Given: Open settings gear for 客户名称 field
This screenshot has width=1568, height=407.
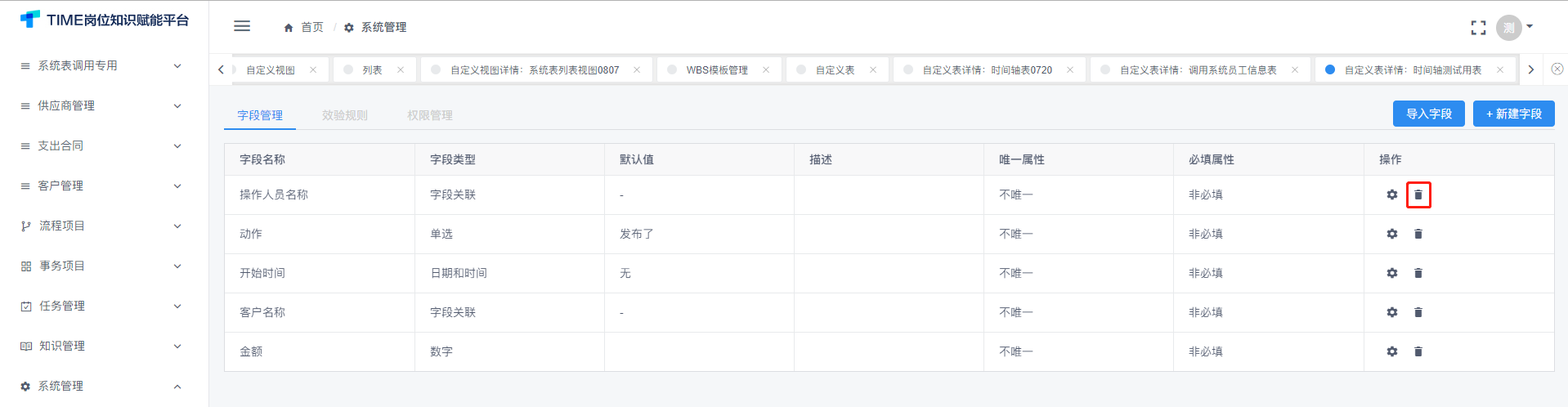Looking at the screenshot, I should pyautogui.click(x=1392, y=312).
